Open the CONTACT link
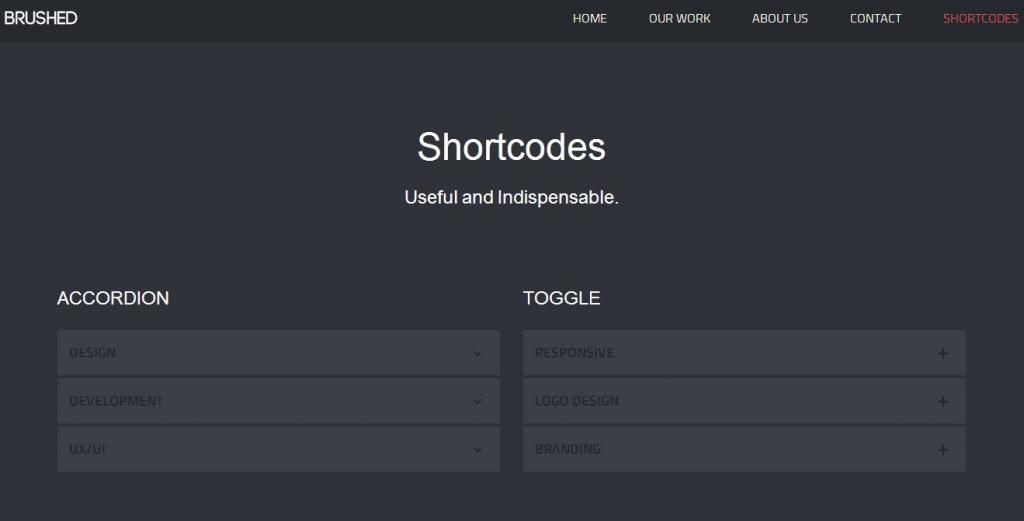This screenshot has width=1024, height=521. click(875, 18)
